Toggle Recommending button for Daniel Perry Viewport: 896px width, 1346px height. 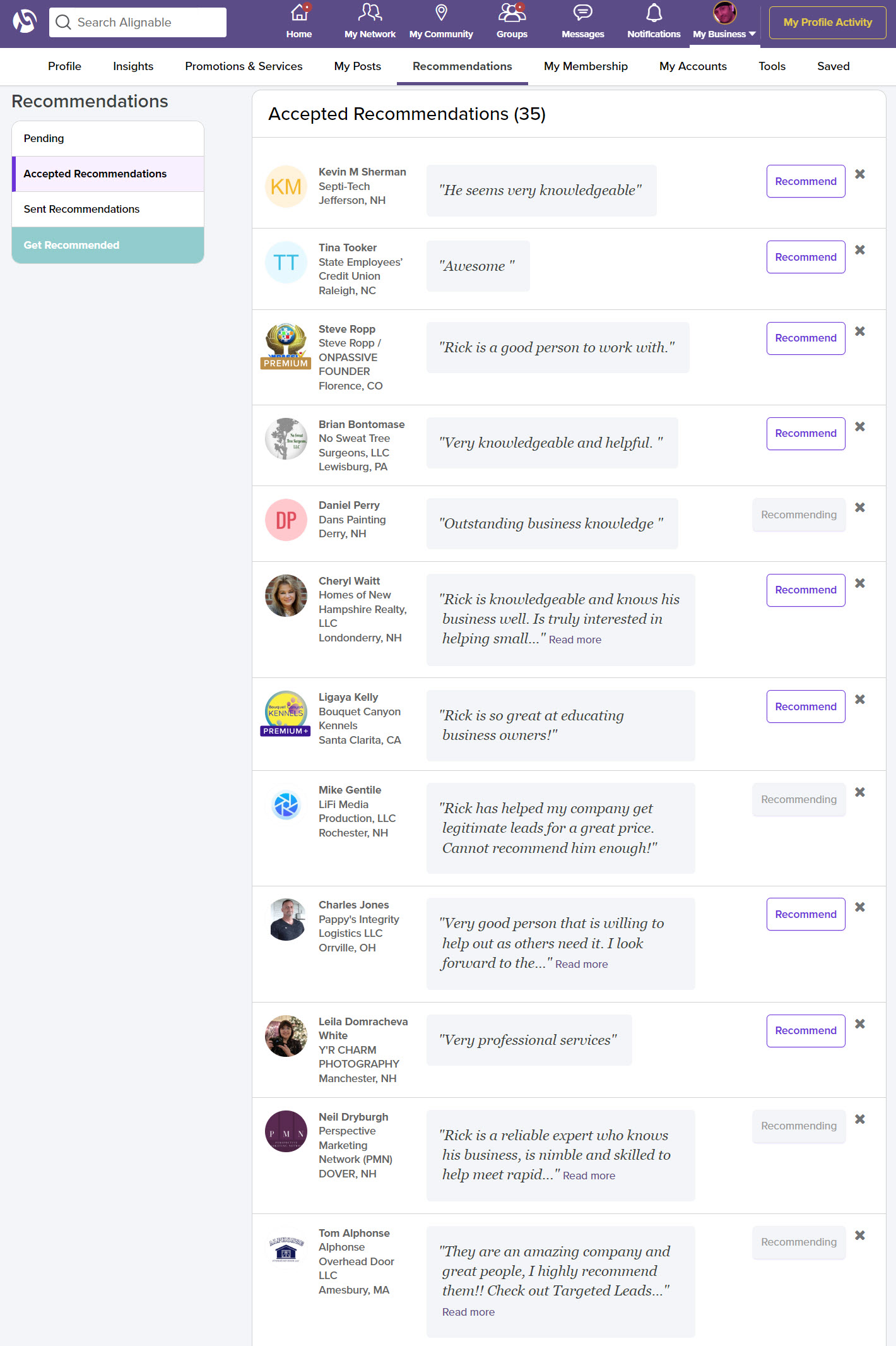click(798, 515)
